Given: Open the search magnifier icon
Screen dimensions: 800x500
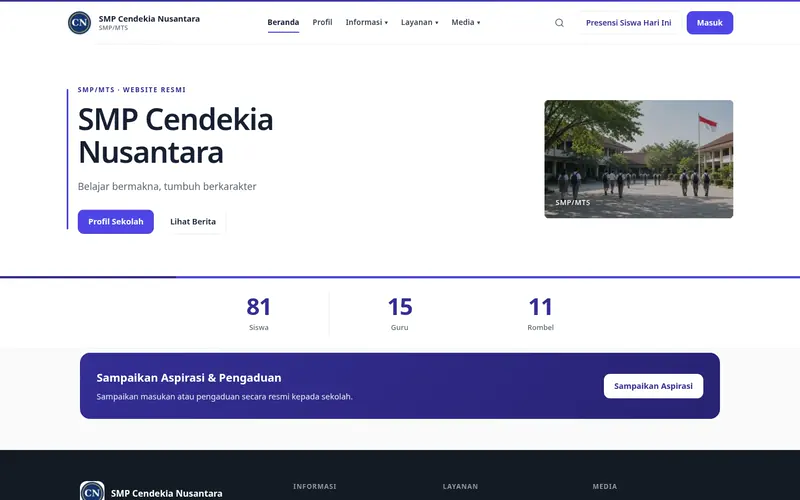Looking at the screenshot, I should [x=559, y=22].
